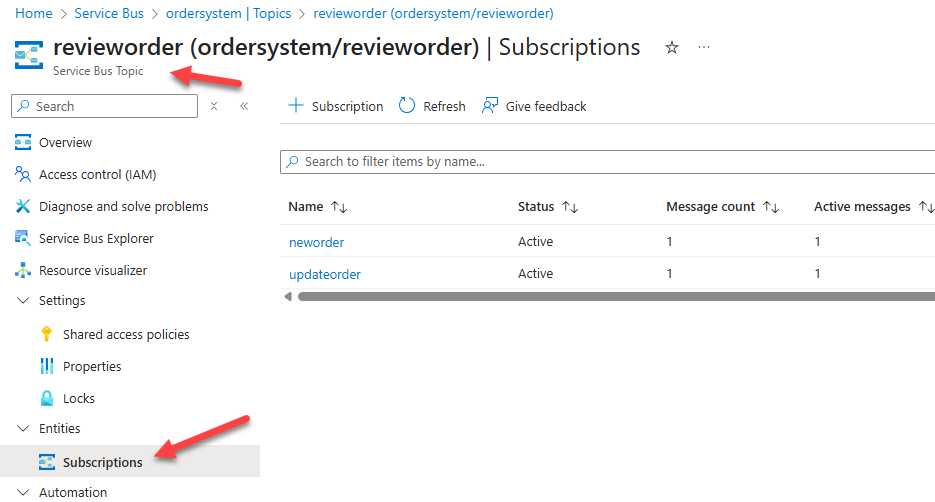Focus the sidebar Search box
Viewport: 935px width, 502px height.
(104, 106)
